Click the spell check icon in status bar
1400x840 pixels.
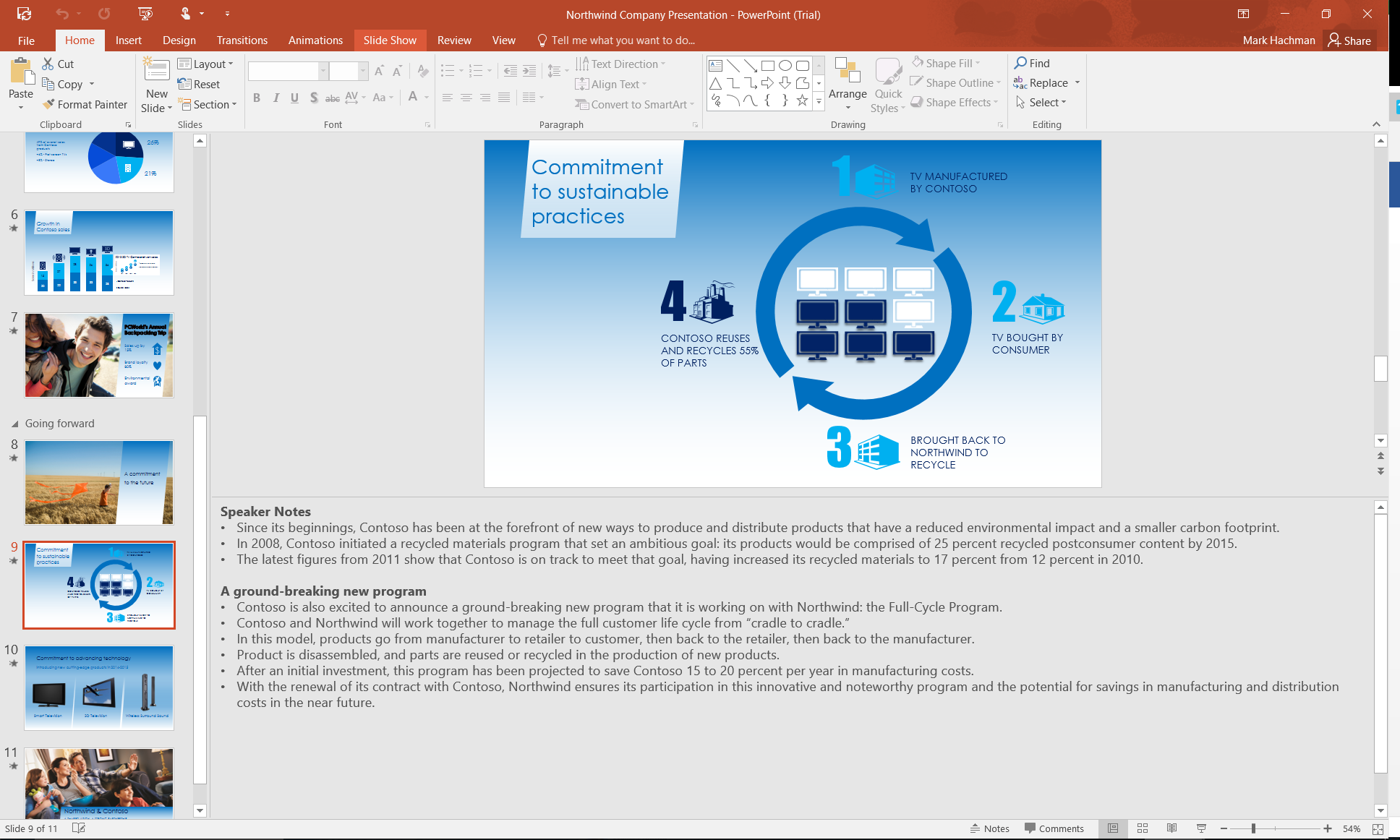pos(79,828)
